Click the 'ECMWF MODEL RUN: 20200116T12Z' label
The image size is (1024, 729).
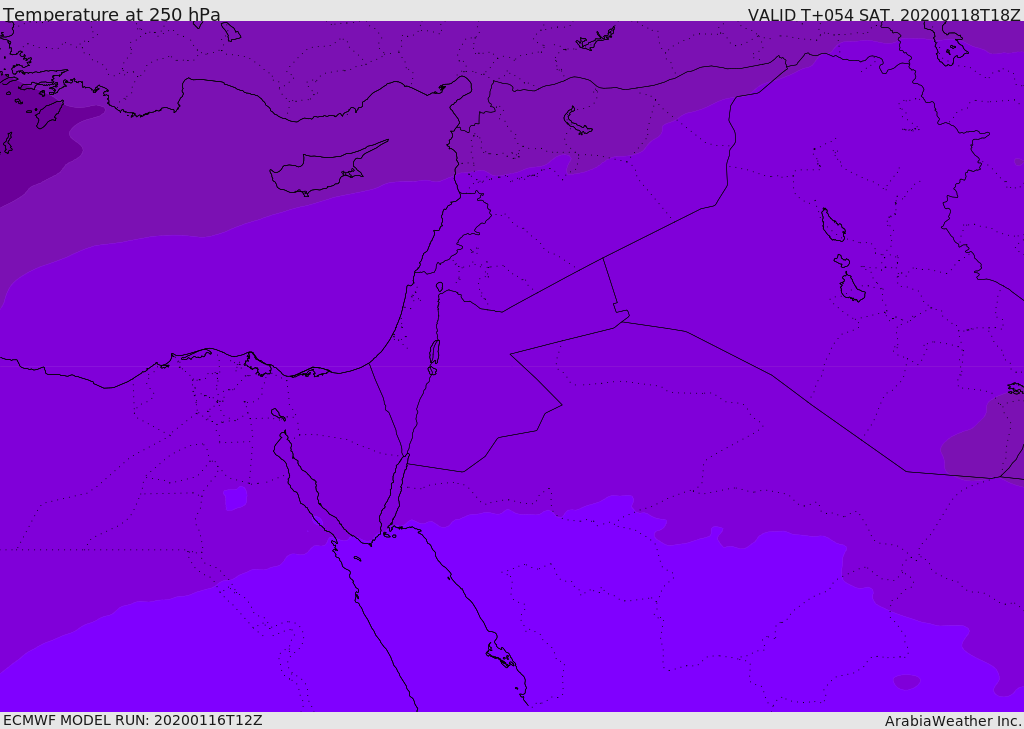point(133,720)
